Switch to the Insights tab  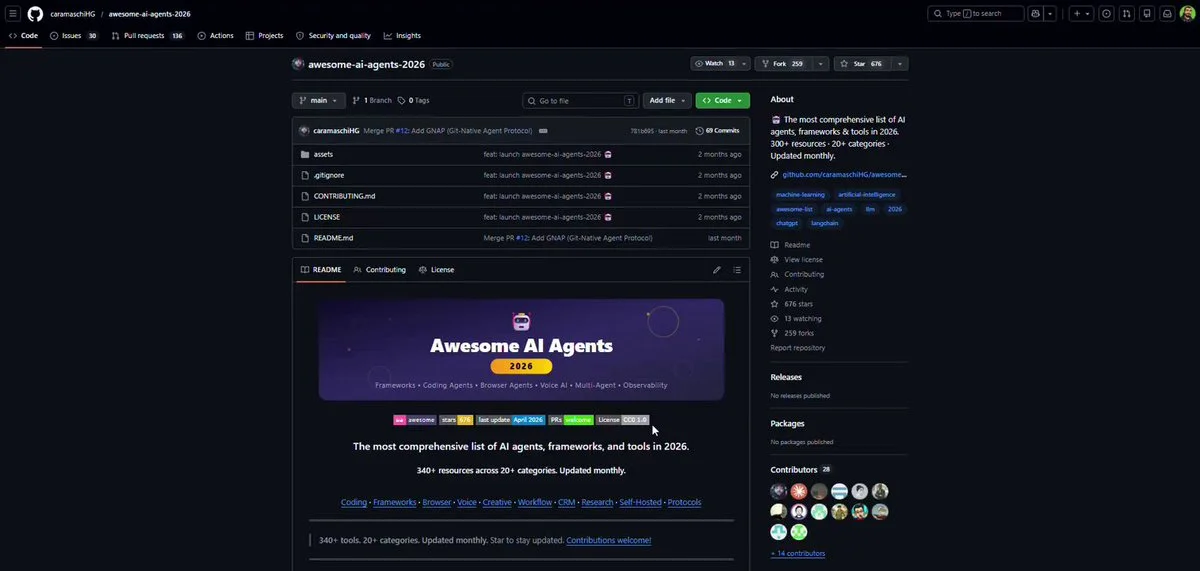(402, 36)
